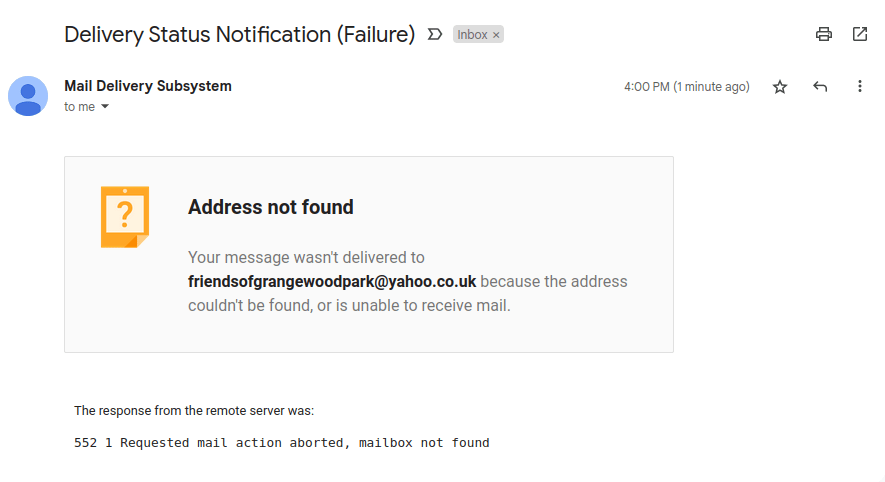Click the Inbox label chip

(x=471, y=35)
